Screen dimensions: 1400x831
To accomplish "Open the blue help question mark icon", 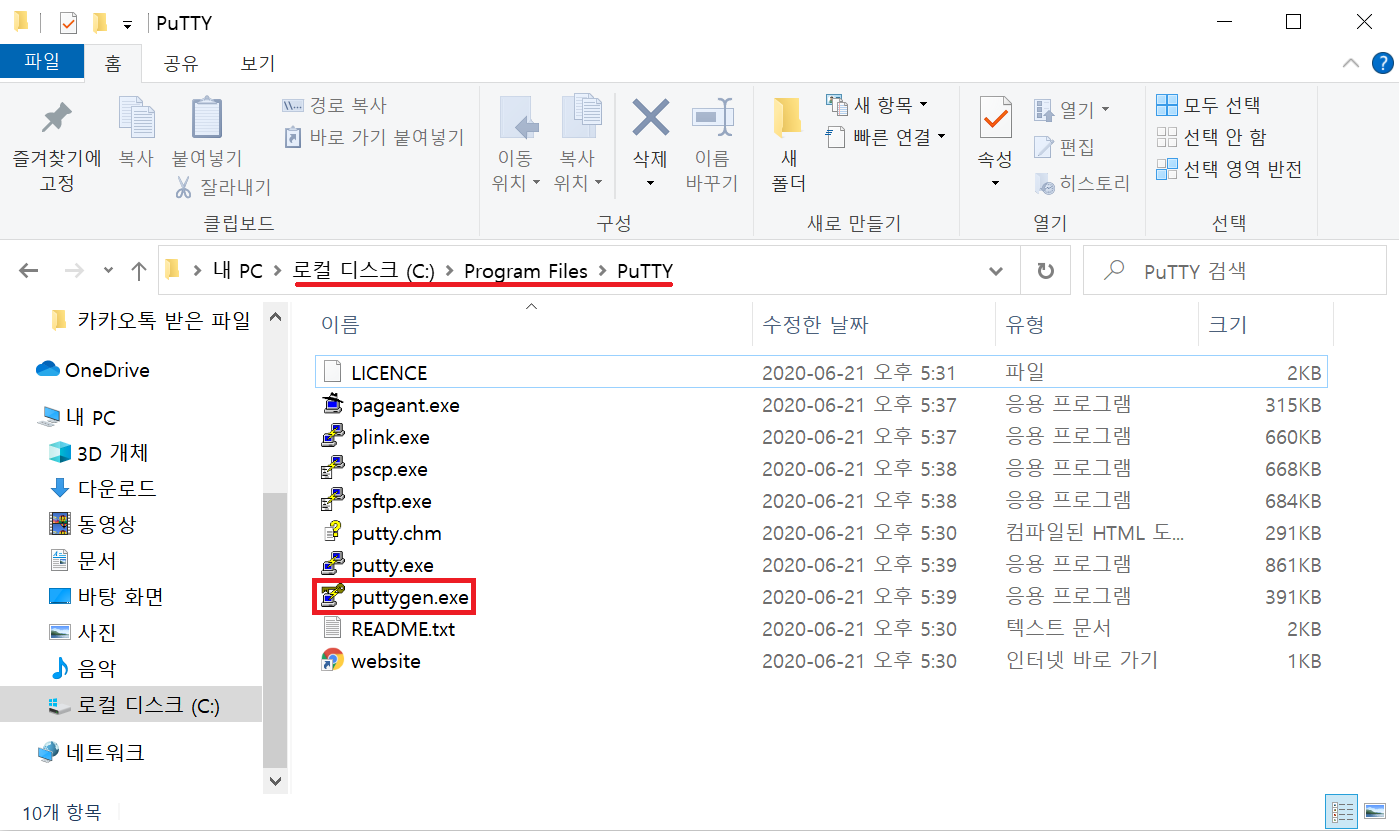I will tap(1383, 63).
